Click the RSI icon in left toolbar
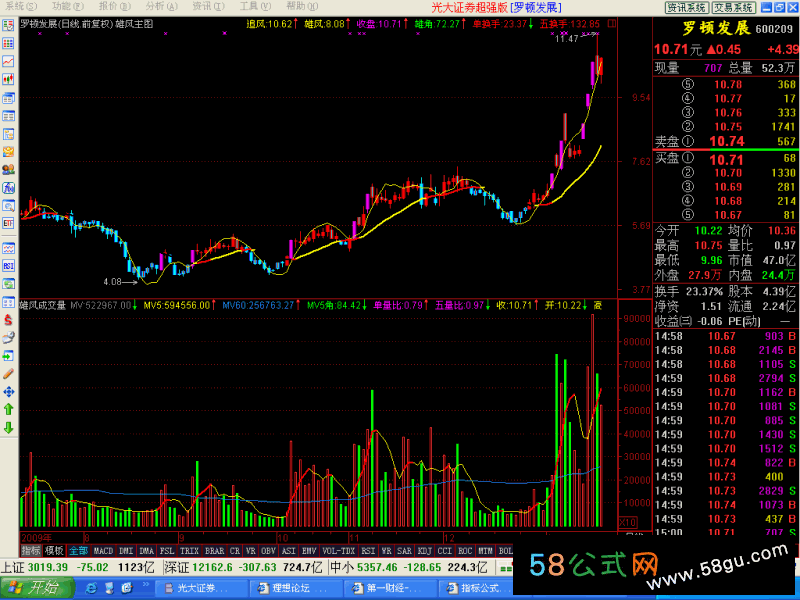This screenshot has height=600, width=800. [x=8, y=266]
